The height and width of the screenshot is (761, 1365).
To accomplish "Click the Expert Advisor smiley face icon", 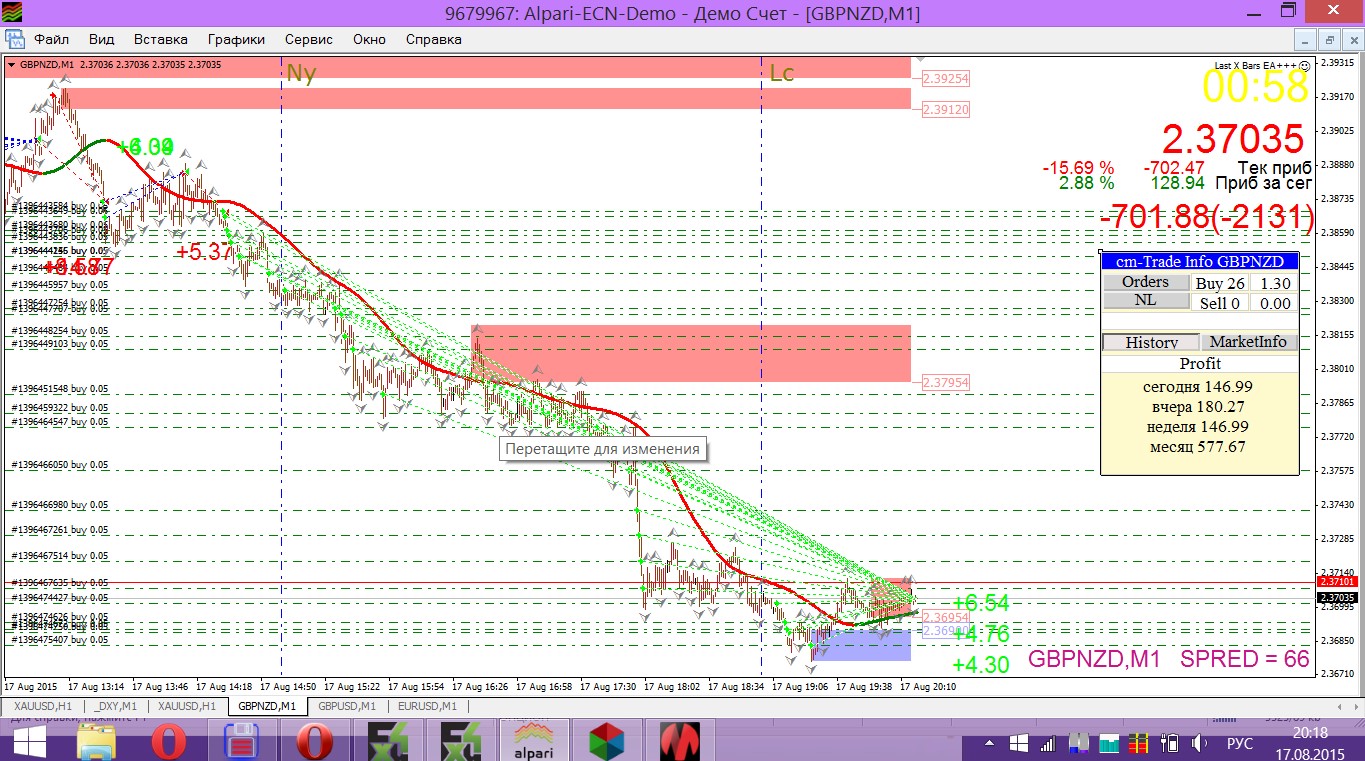I will [1304, 65].
